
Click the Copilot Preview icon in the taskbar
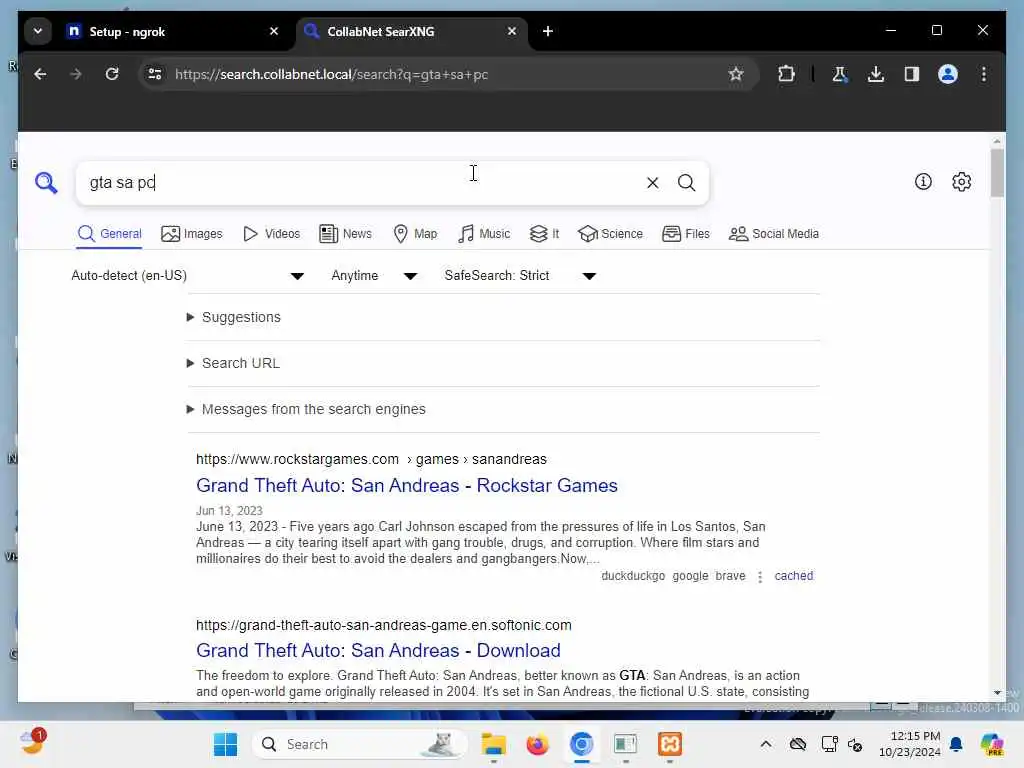992,744
